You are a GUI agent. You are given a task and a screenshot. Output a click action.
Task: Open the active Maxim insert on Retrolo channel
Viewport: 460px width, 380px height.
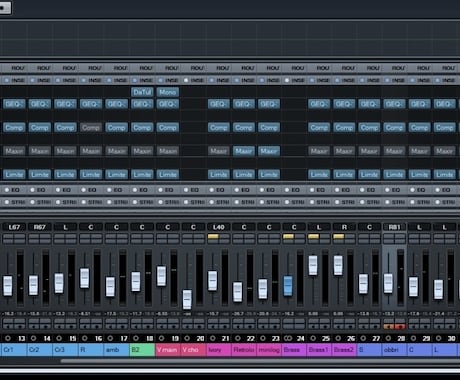(244, 151)
